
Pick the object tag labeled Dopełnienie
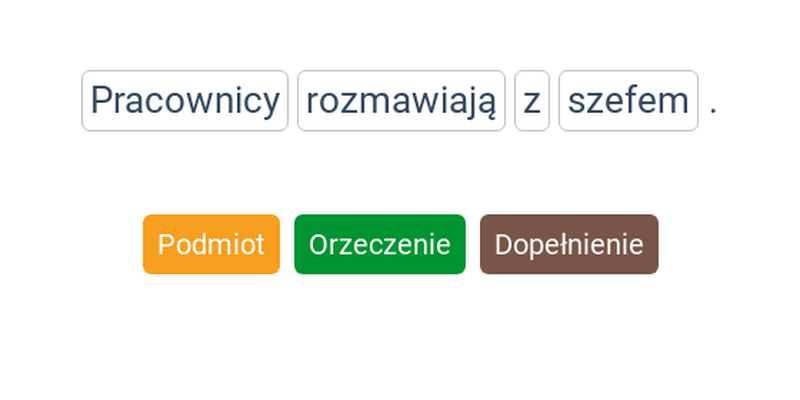pyautogui.click(x=569, y=244)
